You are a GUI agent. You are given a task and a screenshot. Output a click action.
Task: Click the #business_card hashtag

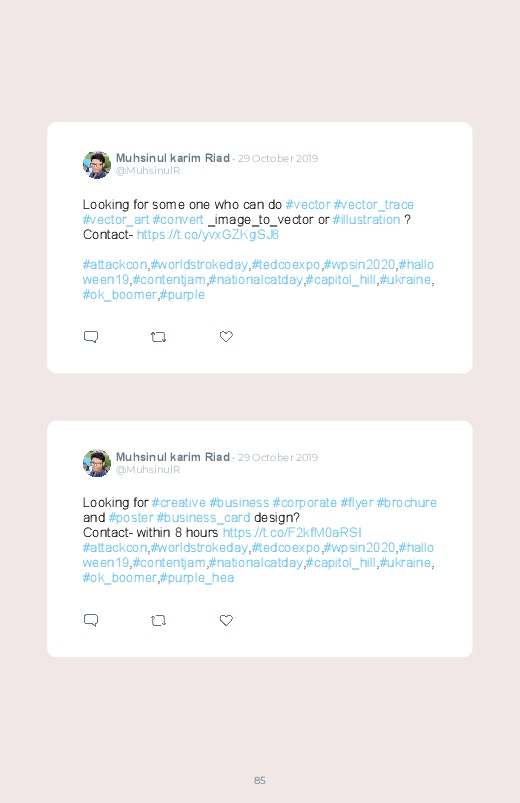(203, 518)
